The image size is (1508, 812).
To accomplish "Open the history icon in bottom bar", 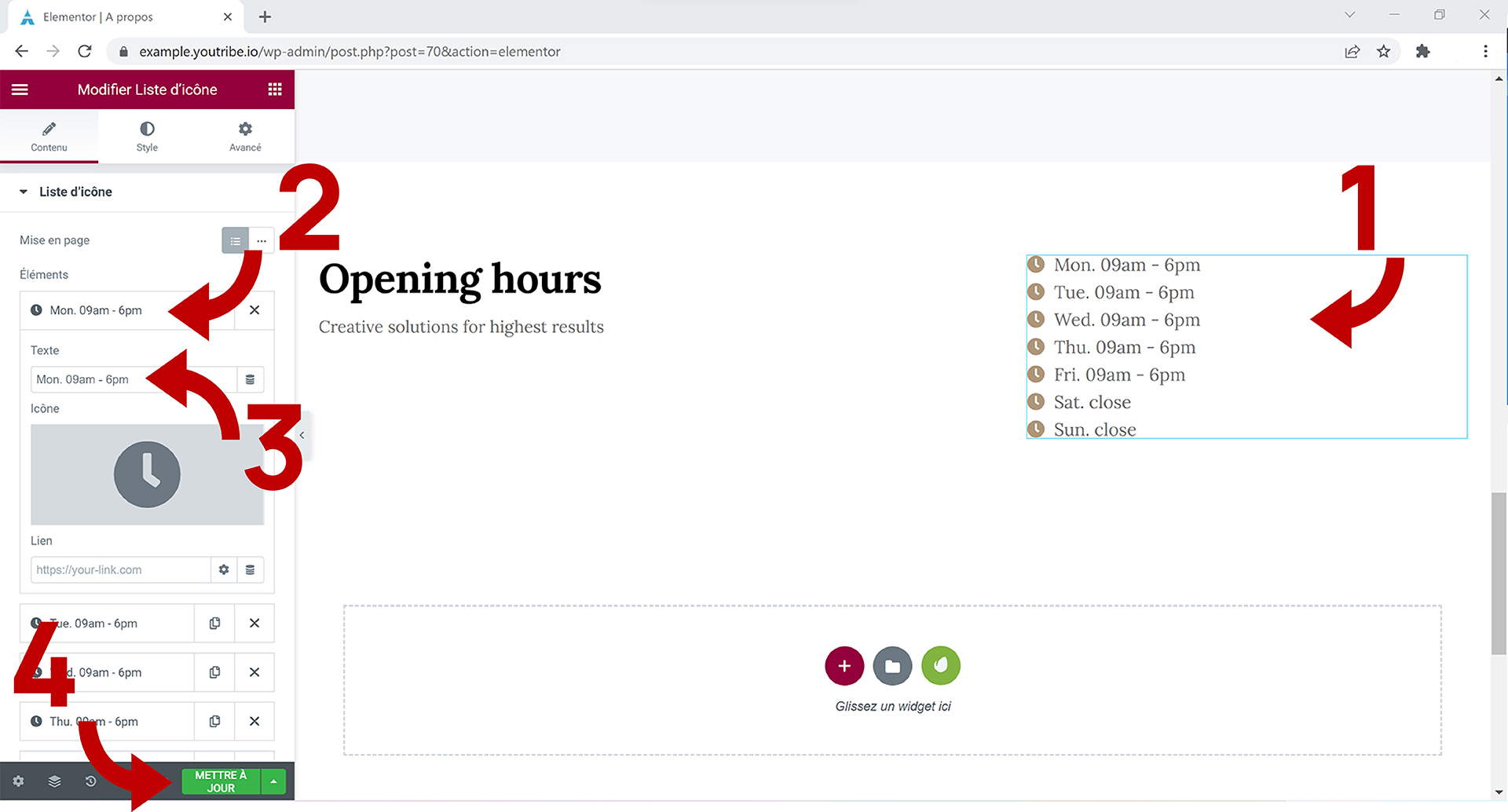I will pos(90,781).
